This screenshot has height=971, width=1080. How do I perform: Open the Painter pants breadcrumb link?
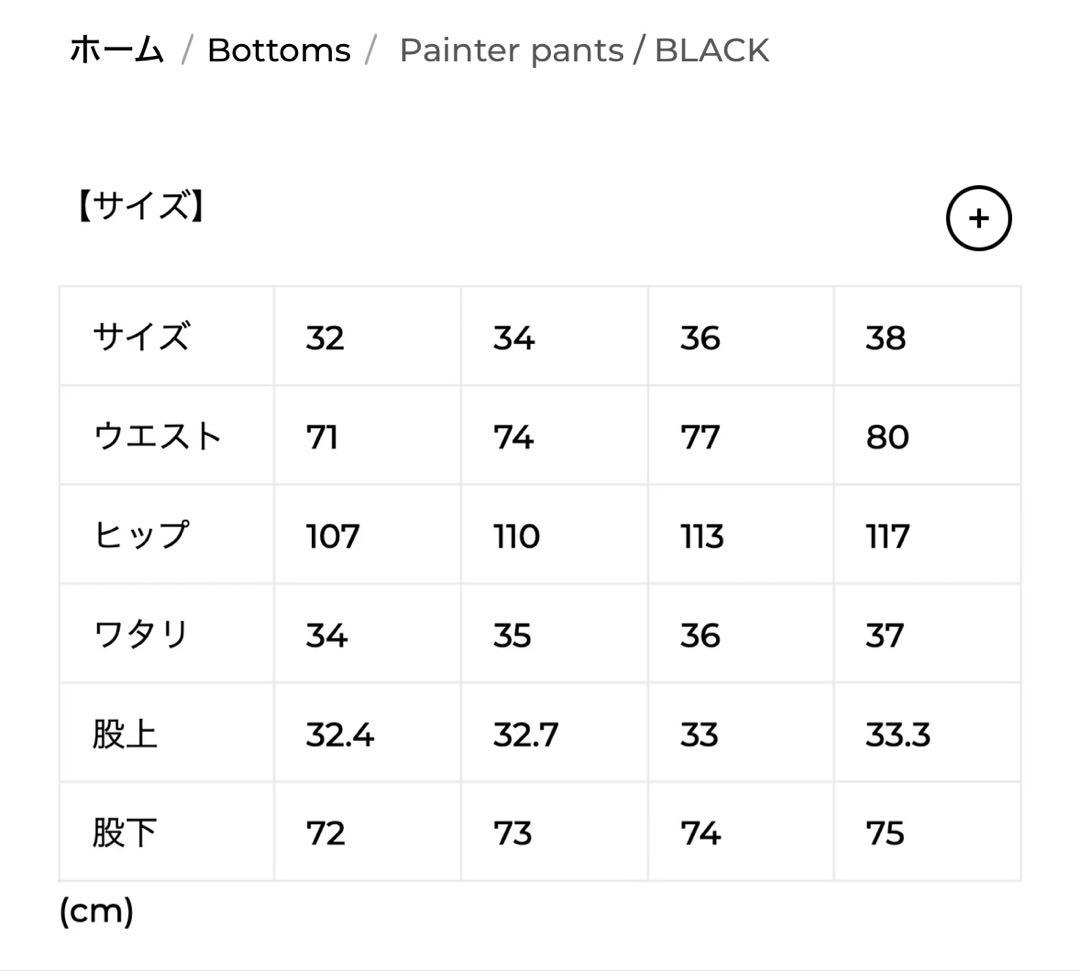[512, 49]
